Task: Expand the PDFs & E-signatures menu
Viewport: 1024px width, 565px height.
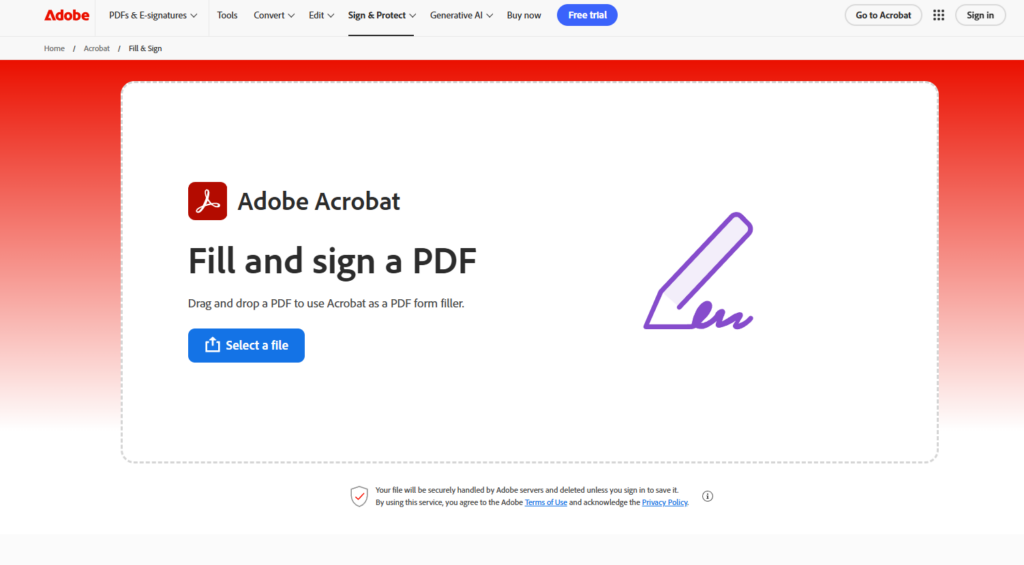Action: click(153, 15)
